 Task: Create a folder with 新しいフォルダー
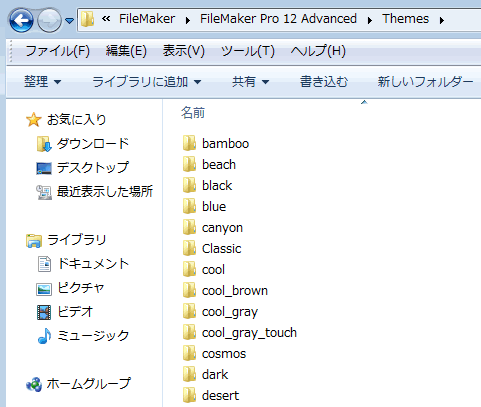click(x=425, y=82)
